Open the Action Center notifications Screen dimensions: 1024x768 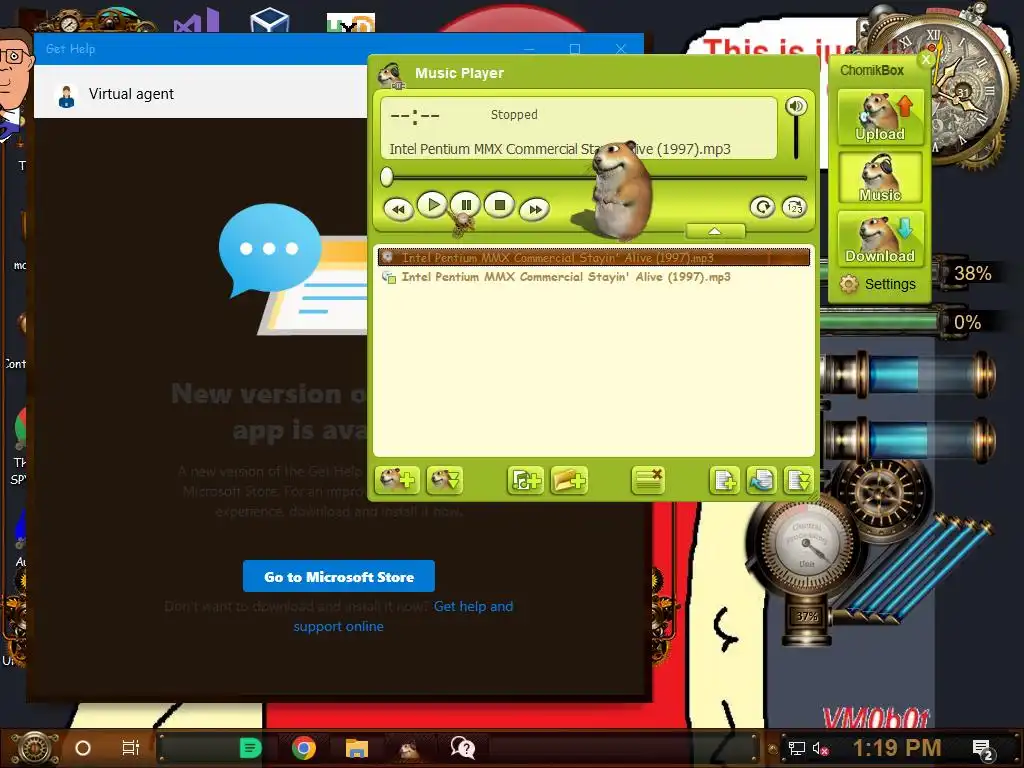[983, 749]
